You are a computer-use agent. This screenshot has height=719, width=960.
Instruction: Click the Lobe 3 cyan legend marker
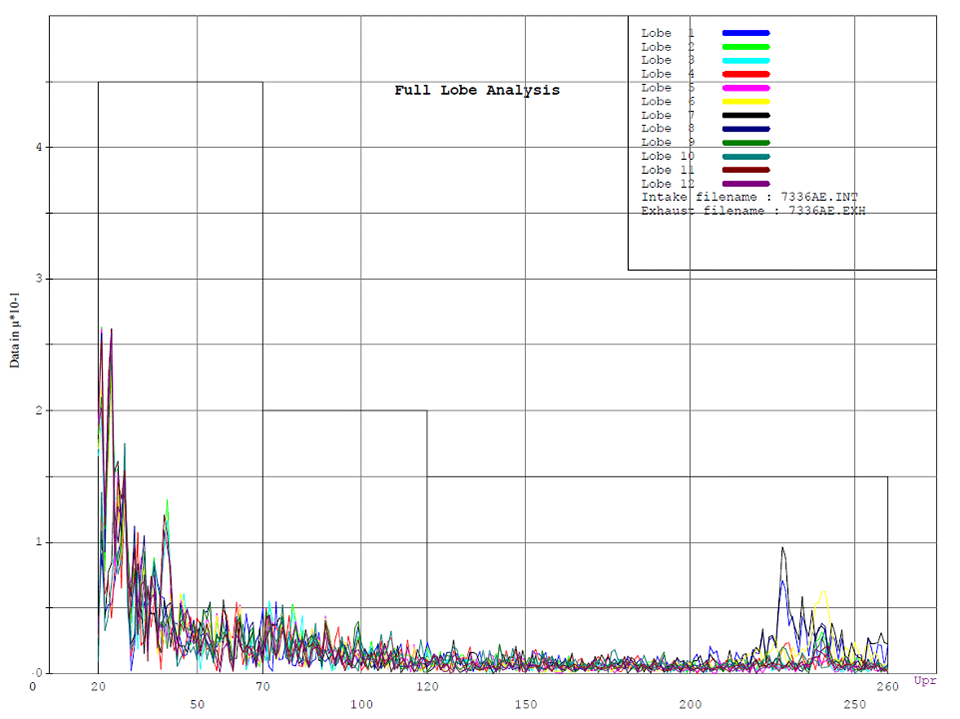coord(745,60)
